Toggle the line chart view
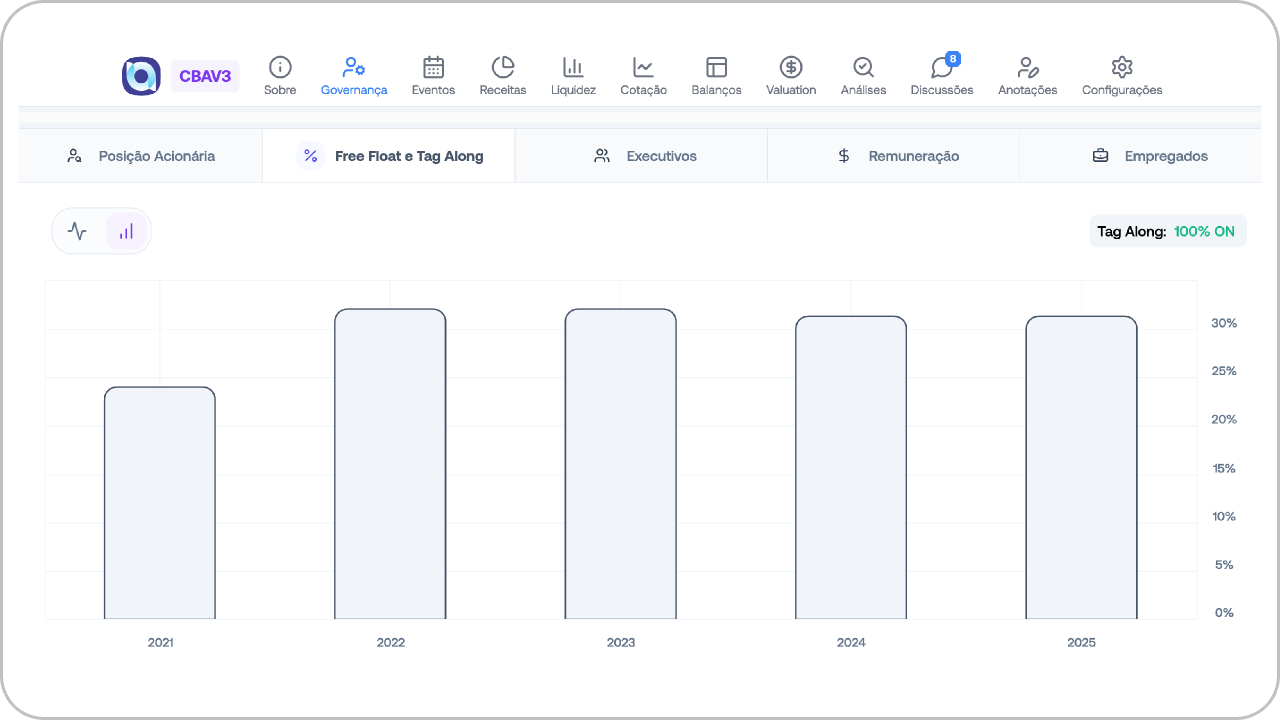Viewport: 1280px width, 720px height. tap(78, 231)
